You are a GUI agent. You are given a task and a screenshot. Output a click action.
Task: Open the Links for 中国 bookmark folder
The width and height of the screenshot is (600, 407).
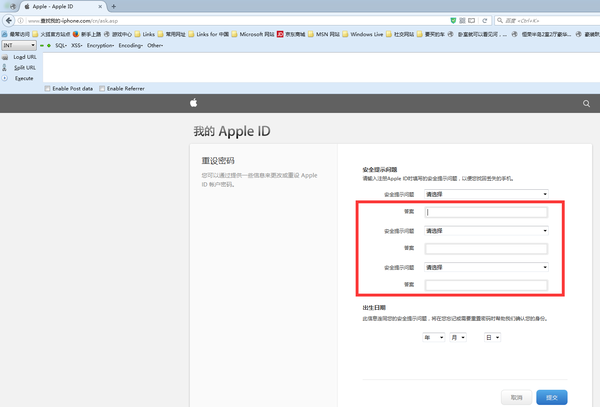tap(209, 34)
